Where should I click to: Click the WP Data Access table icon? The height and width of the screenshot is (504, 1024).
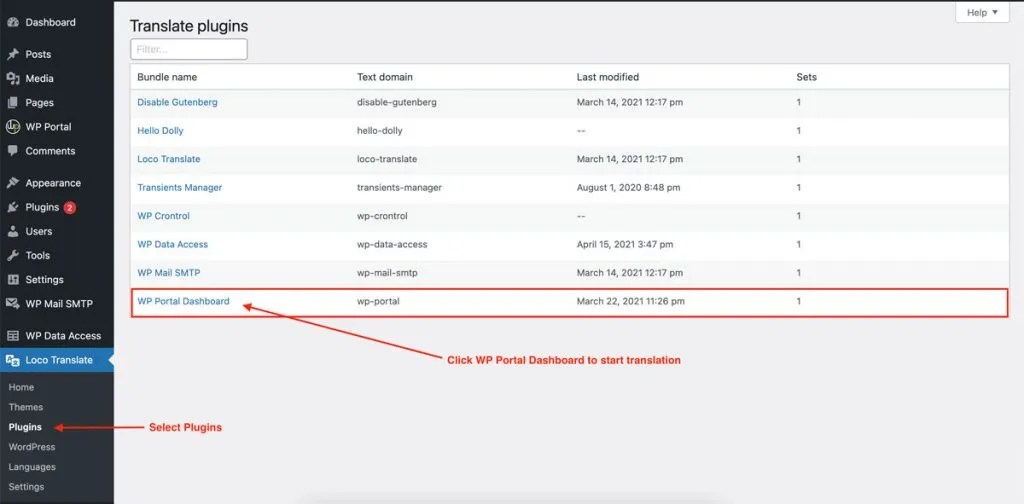12,336
